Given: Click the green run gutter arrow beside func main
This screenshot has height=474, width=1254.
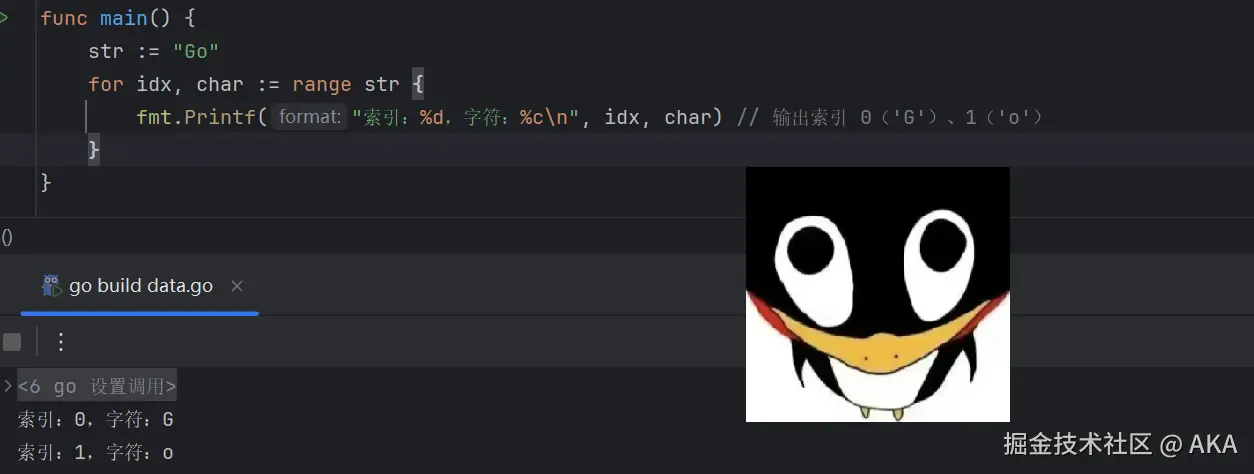Looking at the screenshot, I should pos(4,19).
